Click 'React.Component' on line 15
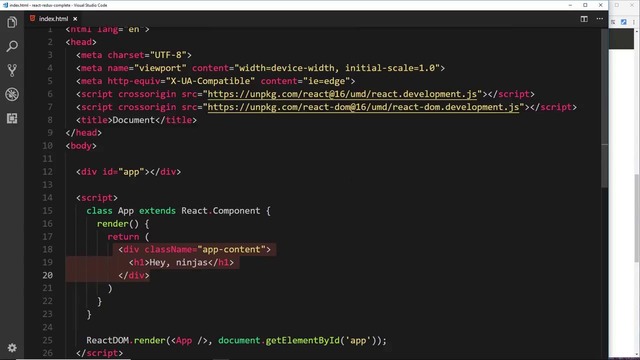 click(221, 211)
